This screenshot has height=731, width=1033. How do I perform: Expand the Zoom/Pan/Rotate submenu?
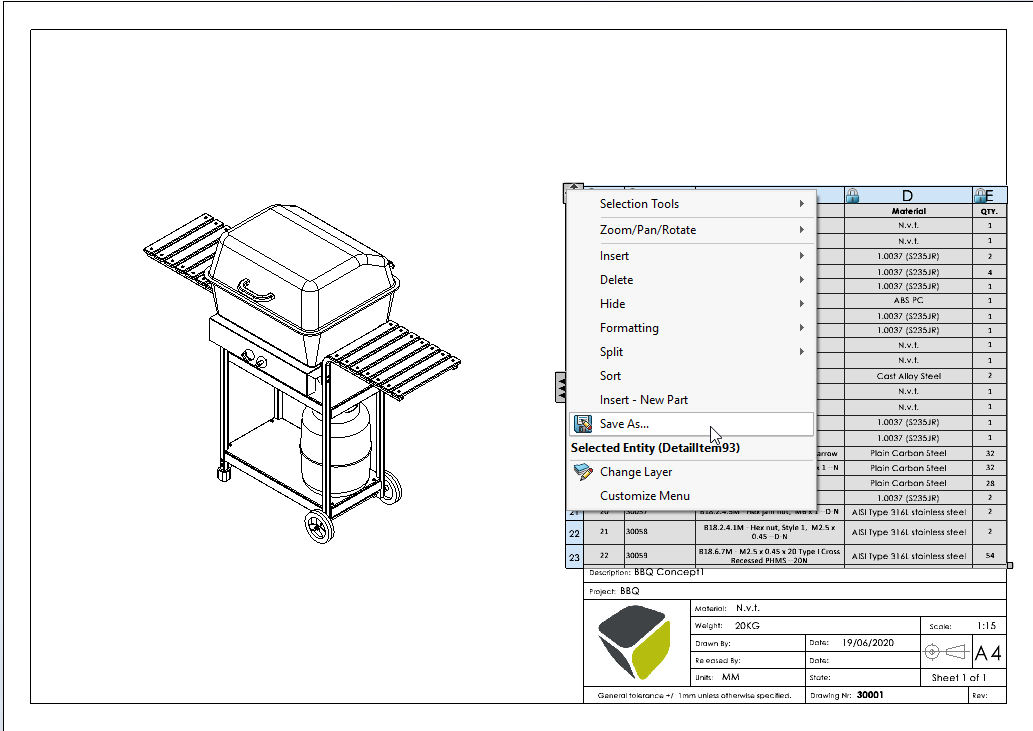(x=646, y=229)
